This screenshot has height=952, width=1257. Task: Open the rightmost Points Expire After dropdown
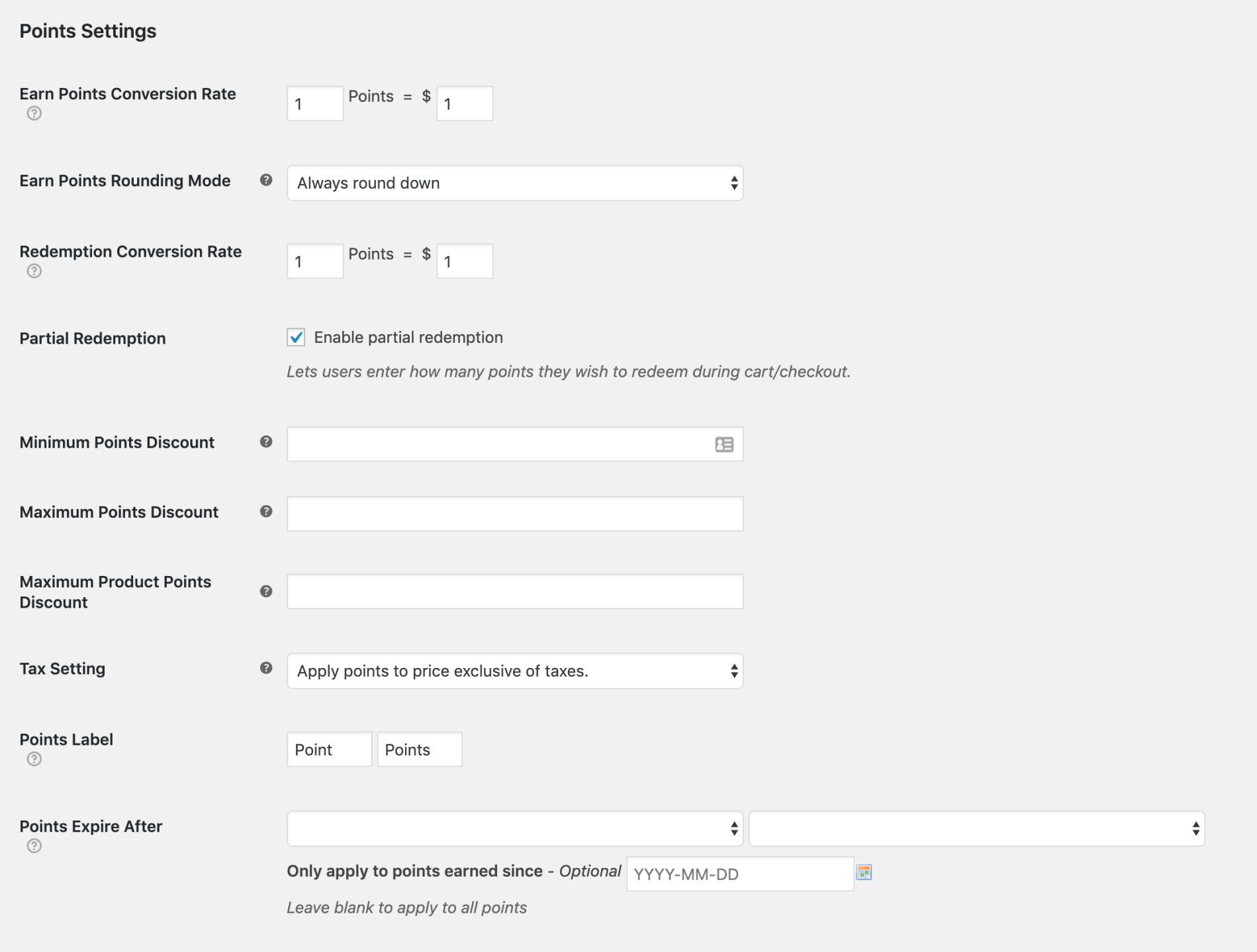pyautogui.click(x=978, y=828)
